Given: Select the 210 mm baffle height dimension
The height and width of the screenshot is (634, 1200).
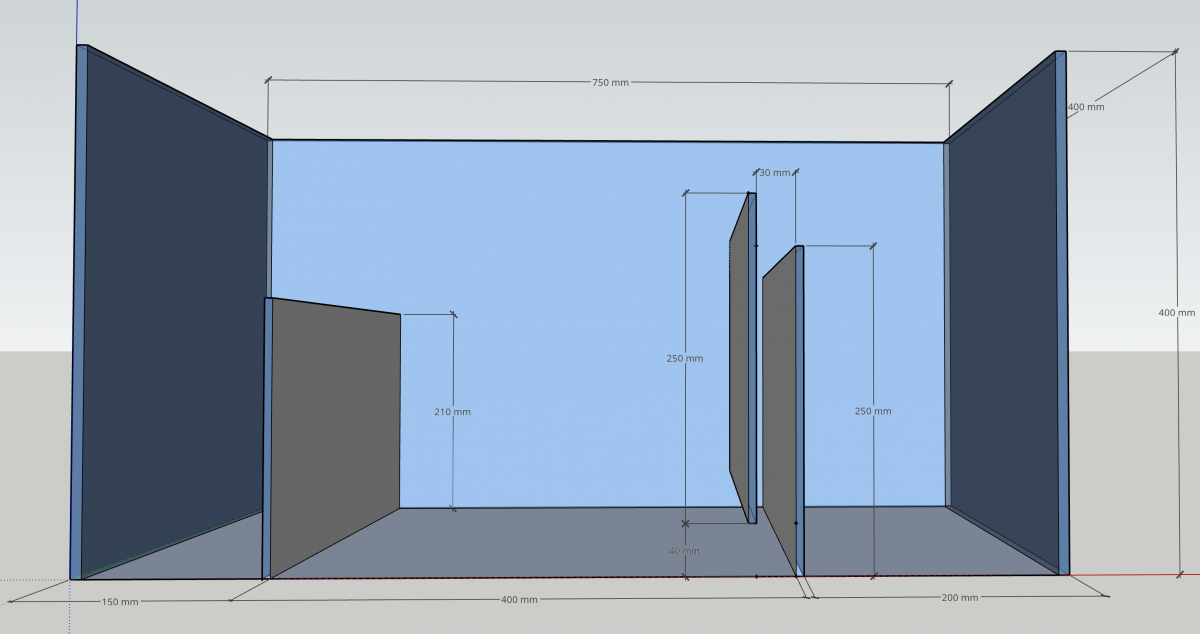Looking at the screenshot, I should [x=452, y=412].
